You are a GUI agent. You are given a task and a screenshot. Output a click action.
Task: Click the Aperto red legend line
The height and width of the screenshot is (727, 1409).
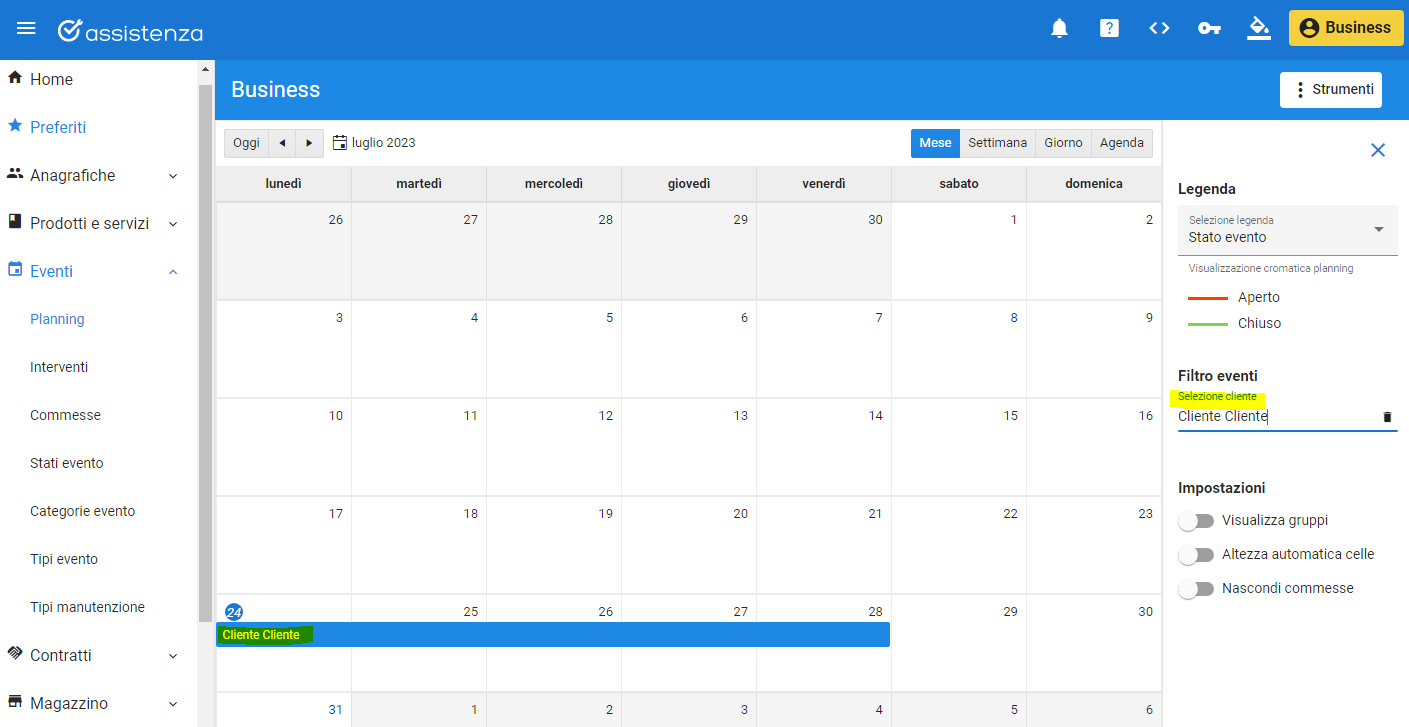click(1207, 298)
